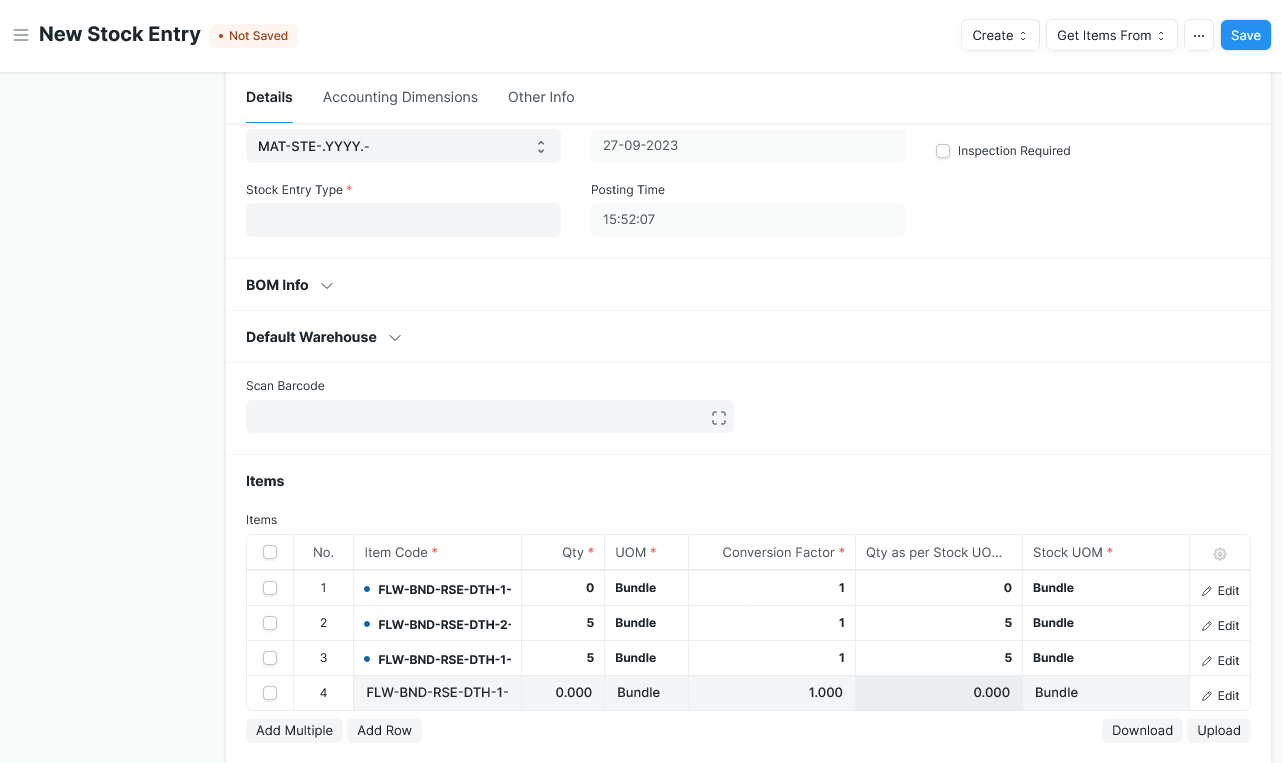Switch to the Accounting Dimensions tab
1282x763 pixels.
(x=400, y=97)
